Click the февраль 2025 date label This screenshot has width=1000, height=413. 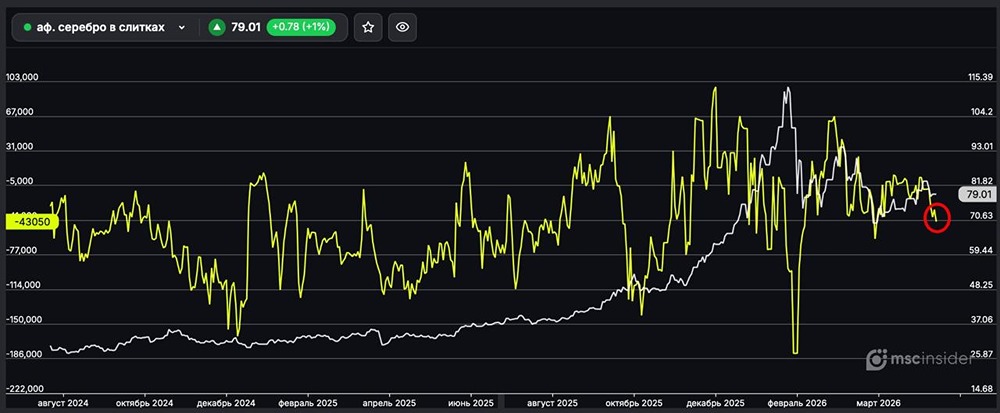pos(309,403)
